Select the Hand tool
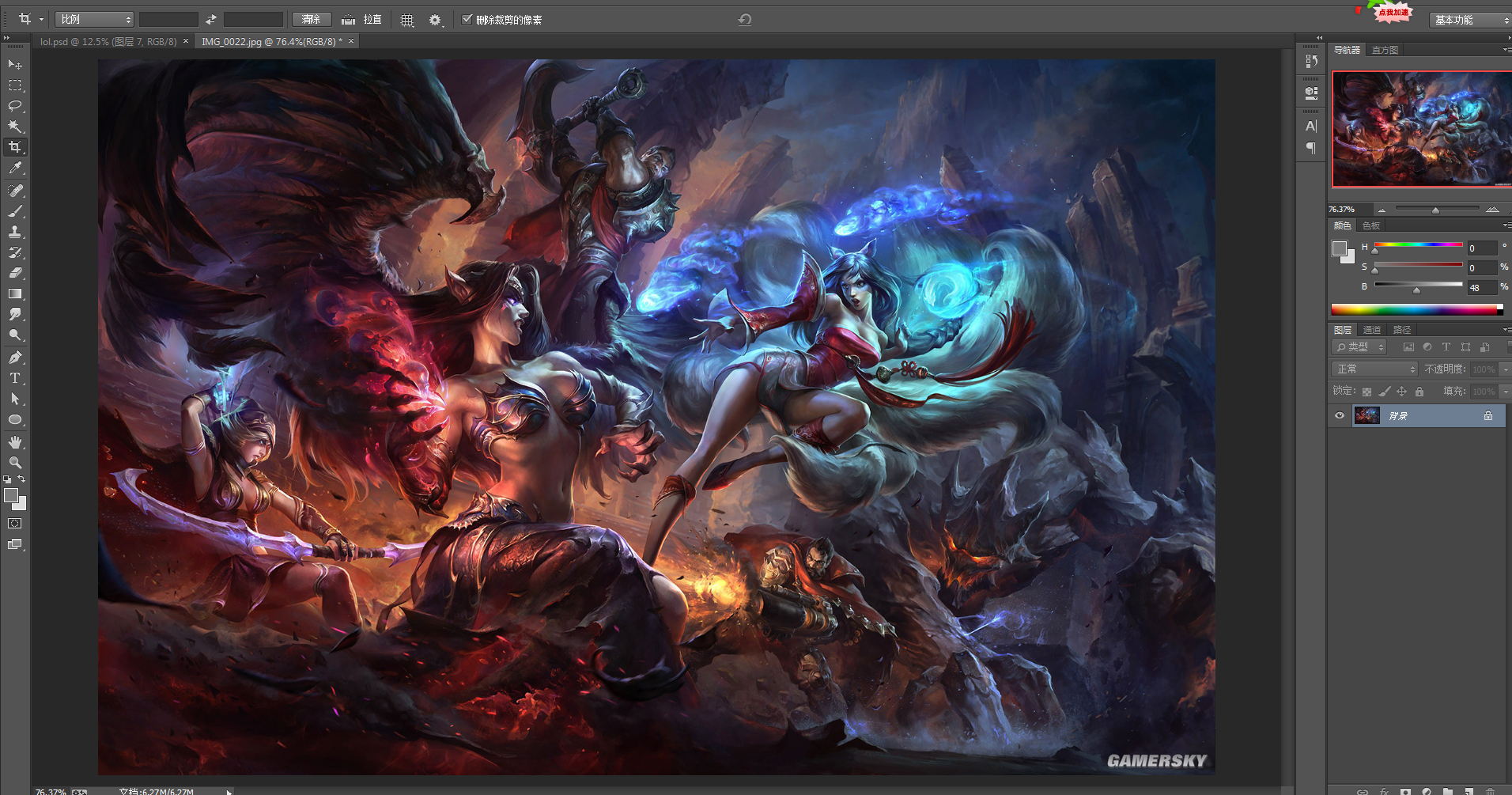This screenshot has height=795, width=1512. (x=15, y=442)
